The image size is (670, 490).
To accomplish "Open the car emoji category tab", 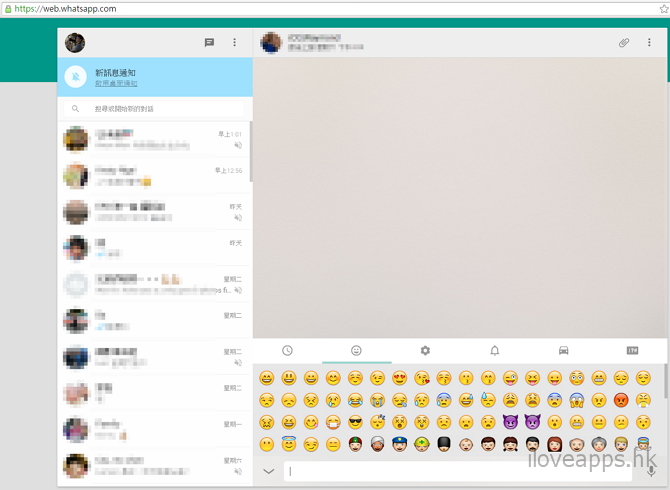I will [563, 351].
